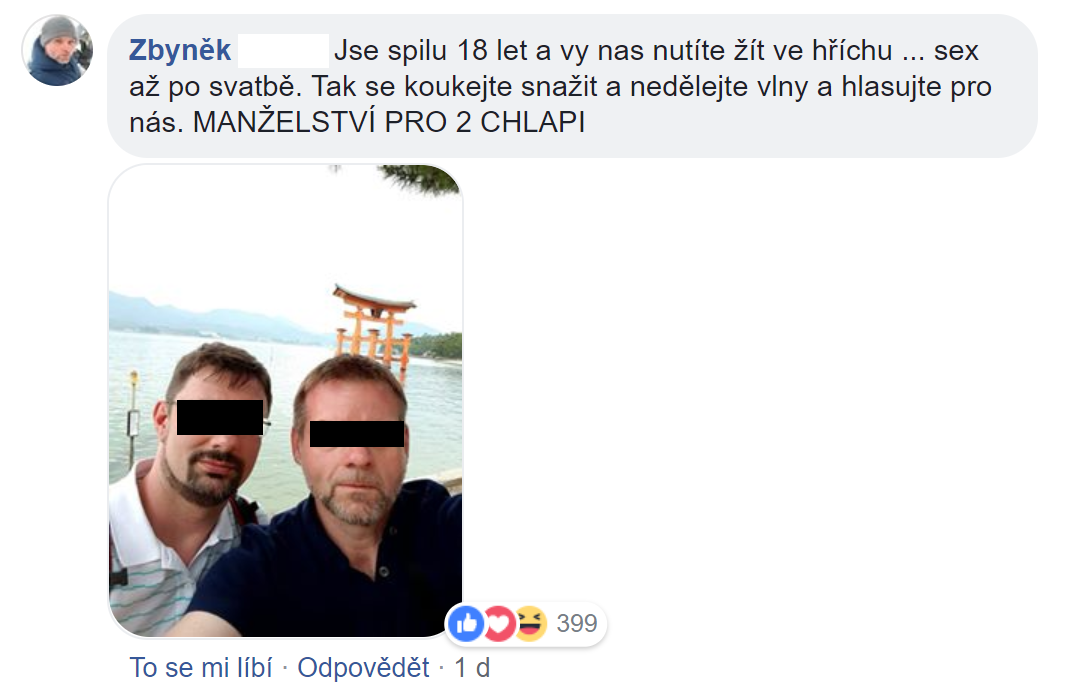This screenshot has height=697, width=1075.
Task: Click the laughing Haha reaction emoji
Action: [x=531, y=623]
